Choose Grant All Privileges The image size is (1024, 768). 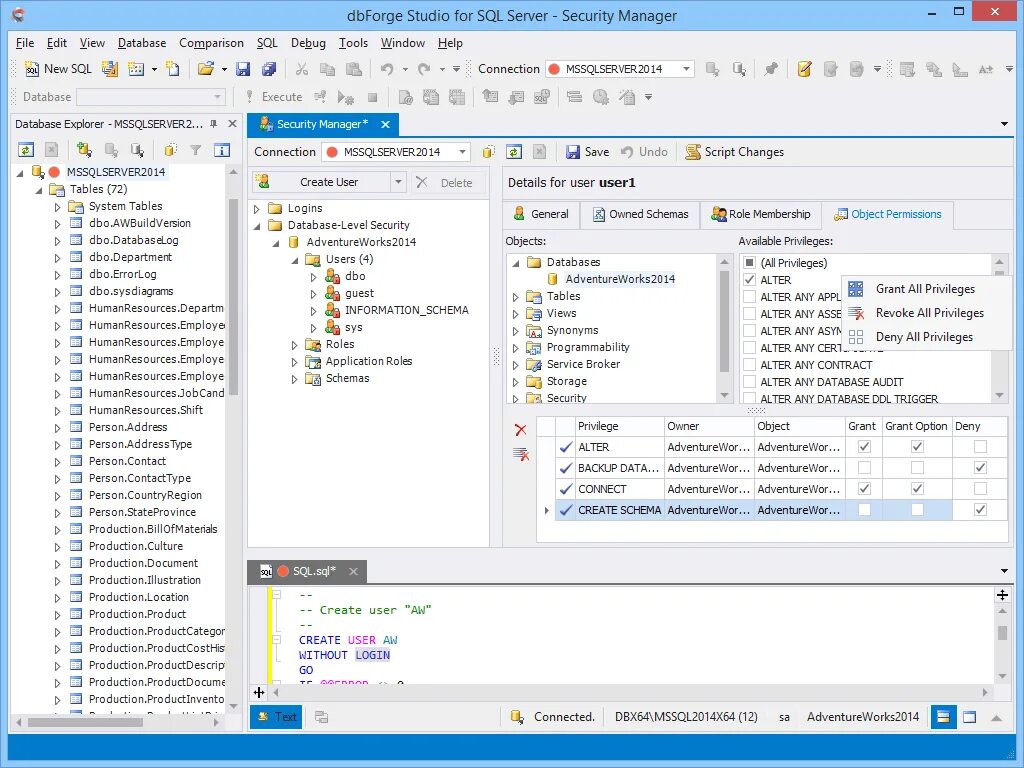pos(925,289)
